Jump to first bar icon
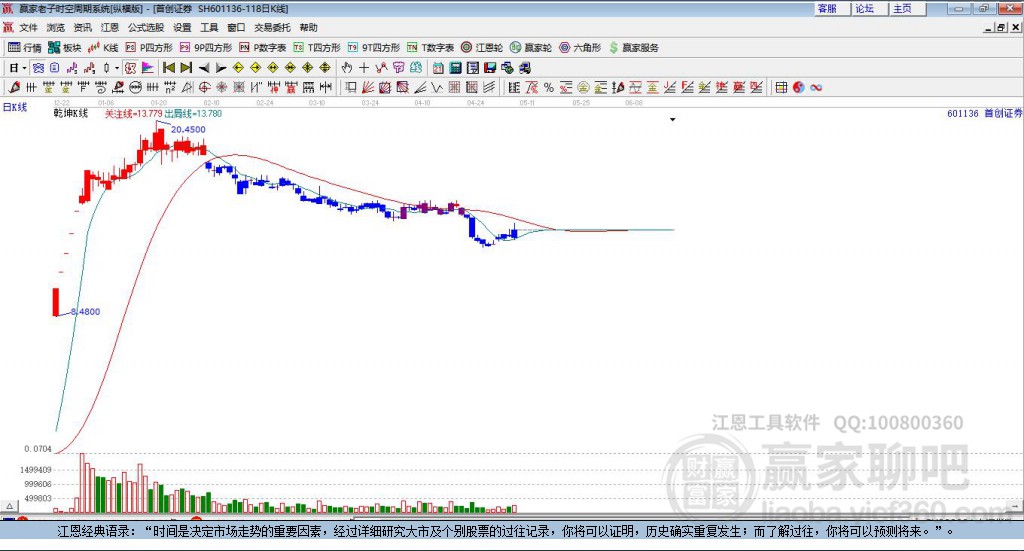Viewport: 1024px width, 551px height. (x=168, y=68)
